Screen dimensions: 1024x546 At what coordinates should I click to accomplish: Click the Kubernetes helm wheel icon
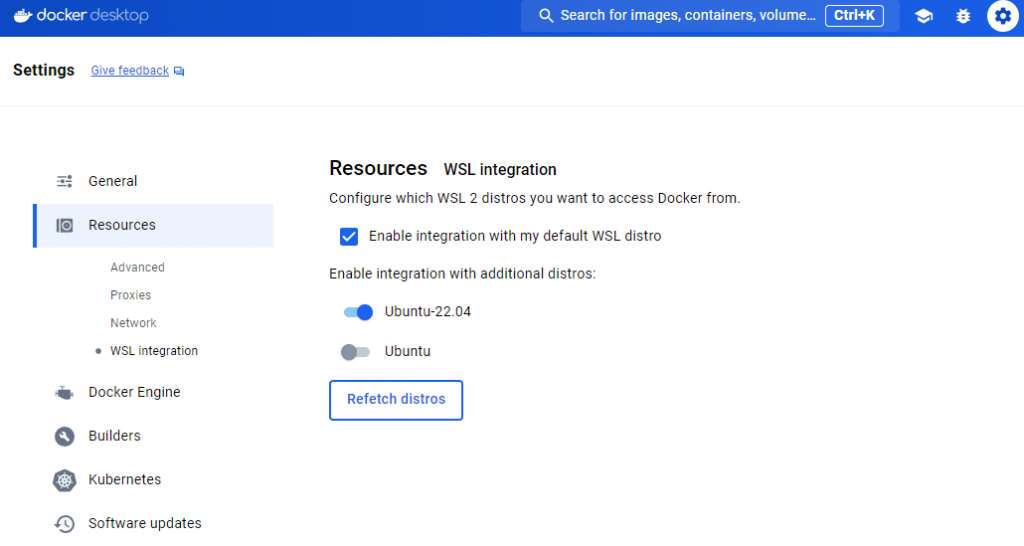[65, 480]
